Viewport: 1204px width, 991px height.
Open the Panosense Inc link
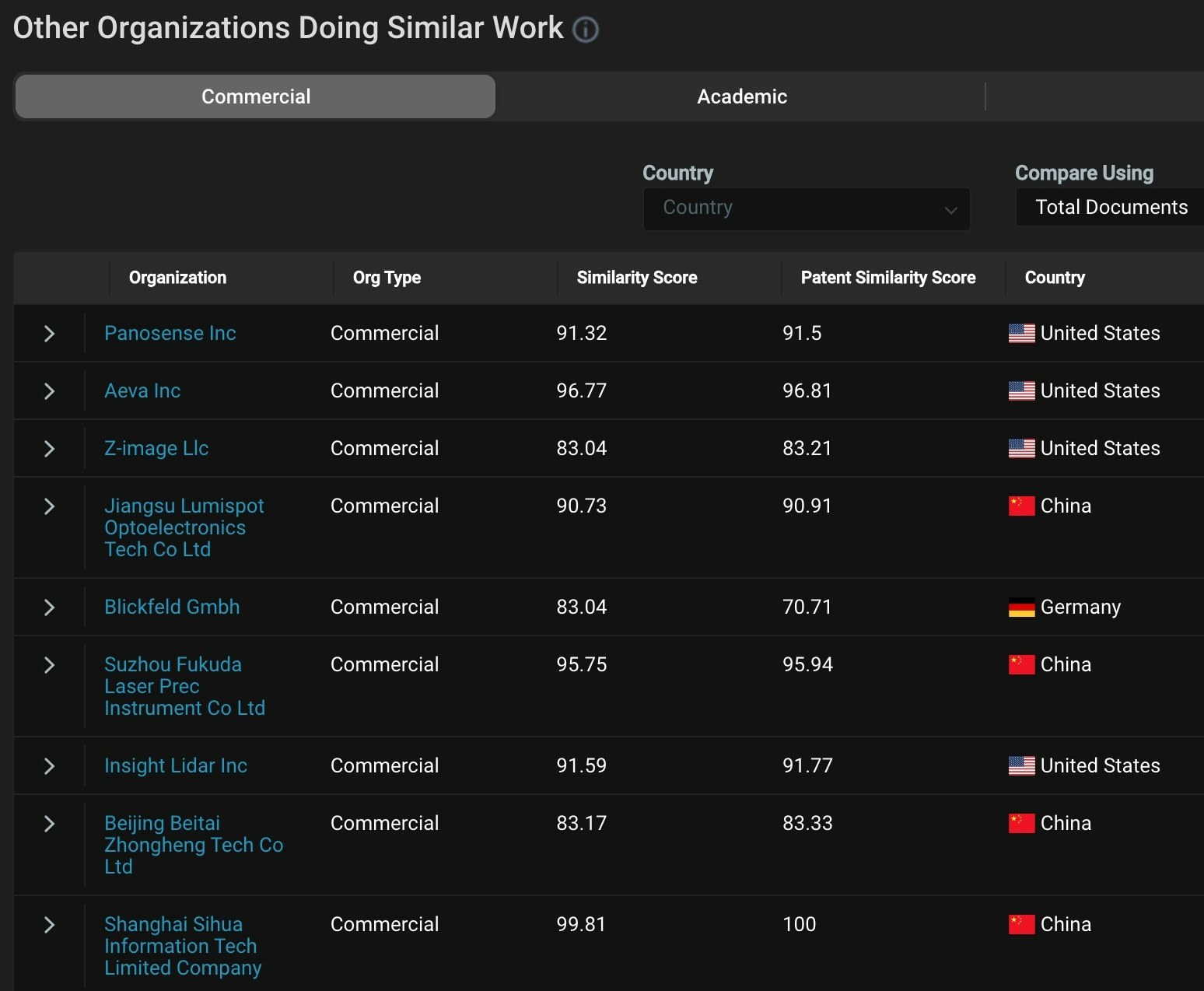coord(170,333)
